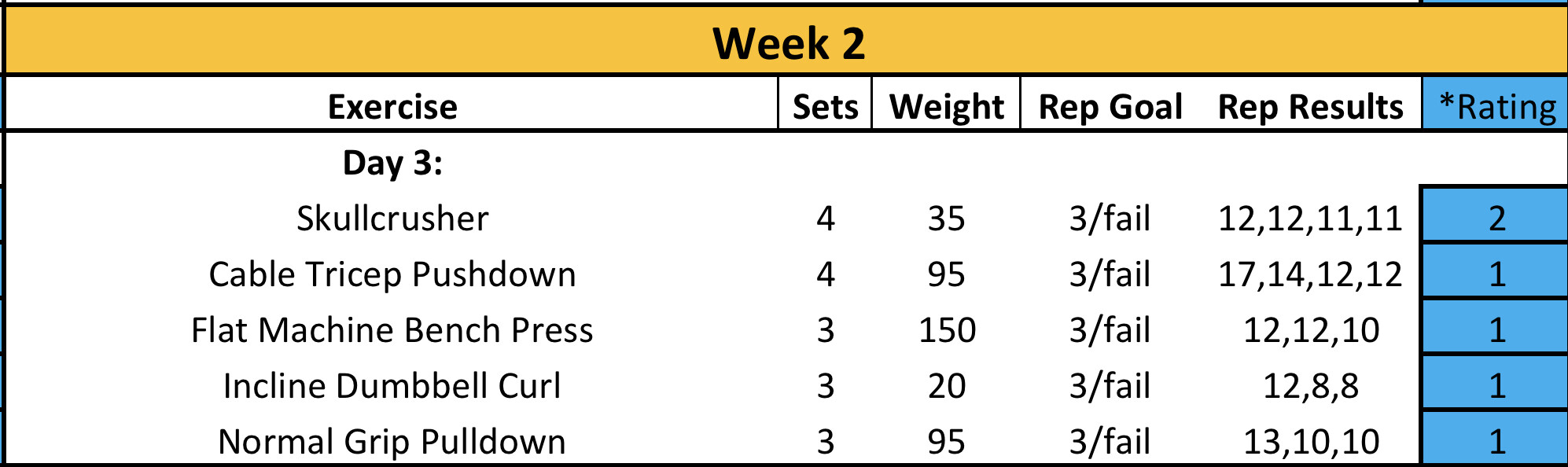Select Incline Dumbbell Curl weight 20
1568x467 pixels.
click(x=947, y=386)
